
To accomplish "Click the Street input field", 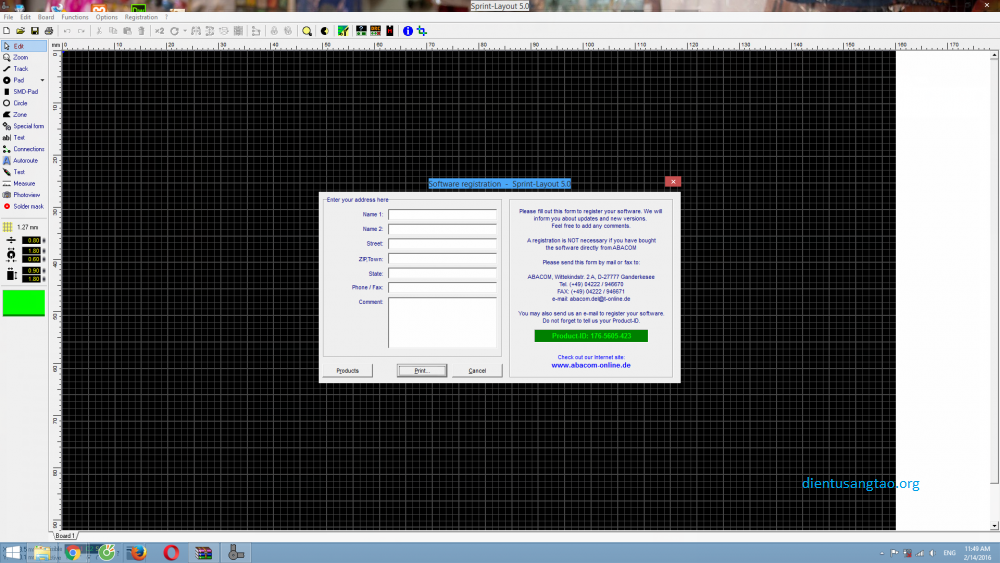I will click(x=442, y=244).
